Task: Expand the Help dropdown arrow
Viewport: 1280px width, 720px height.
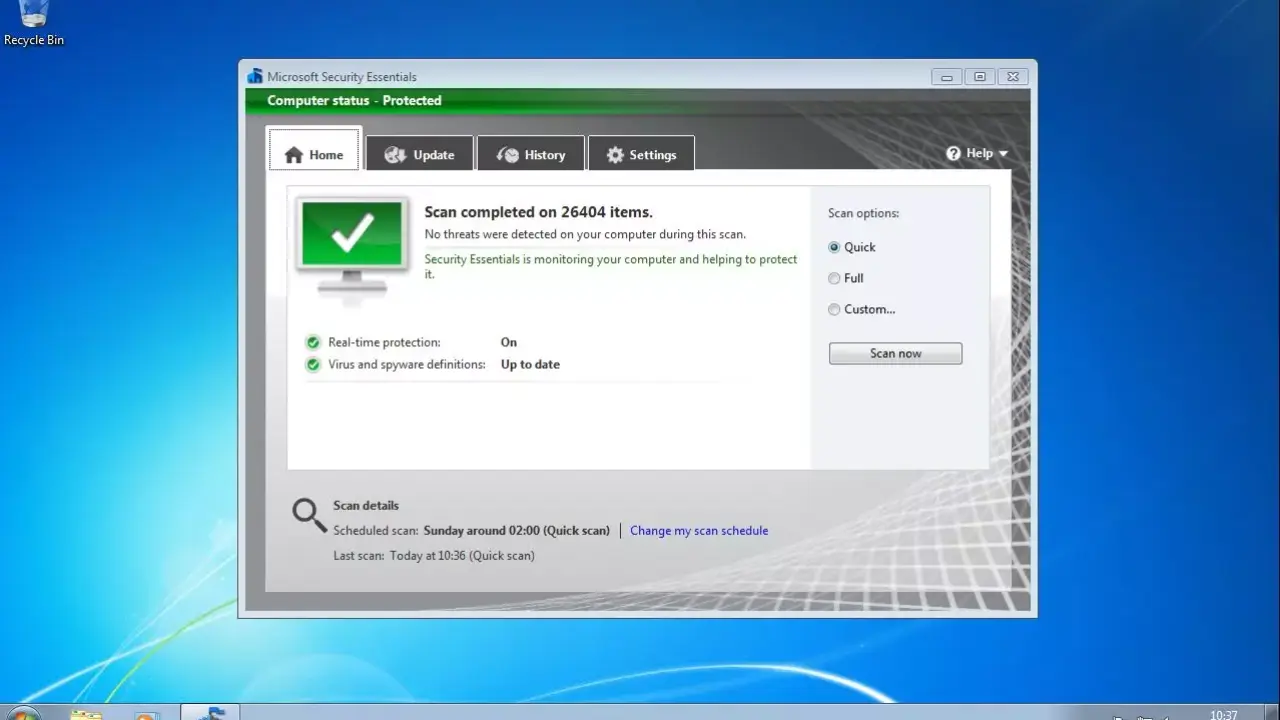Action: (x=1003, y=154)
